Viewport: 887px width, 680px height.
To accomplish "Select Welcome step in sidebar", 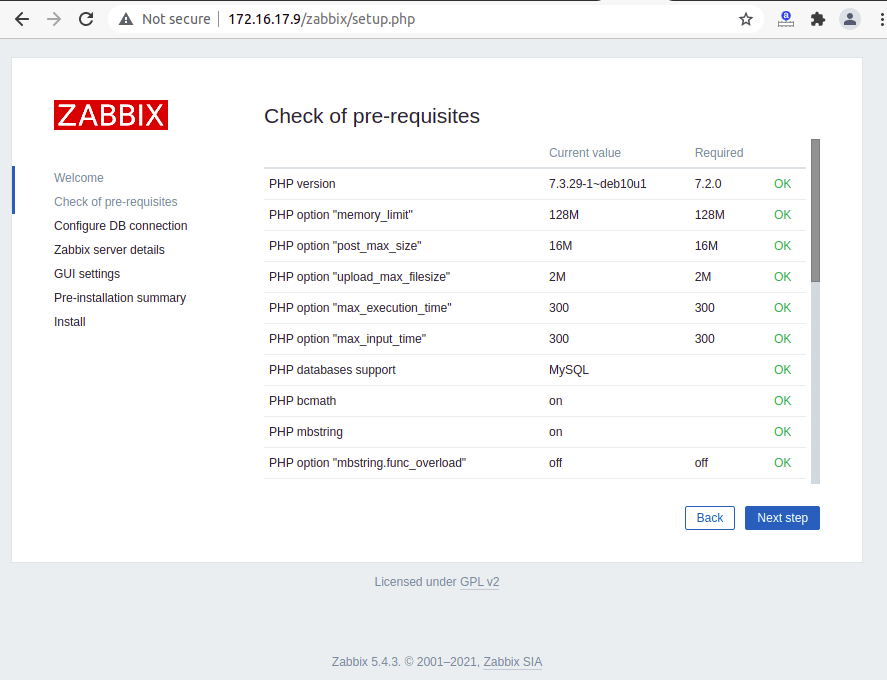I will pos(79,178).
